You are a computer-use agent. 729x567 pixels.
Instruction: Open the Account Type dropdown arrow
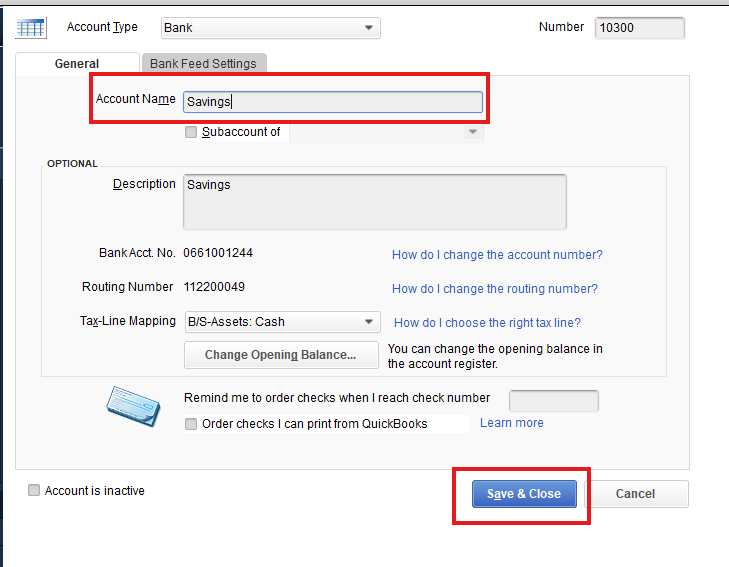369,28
